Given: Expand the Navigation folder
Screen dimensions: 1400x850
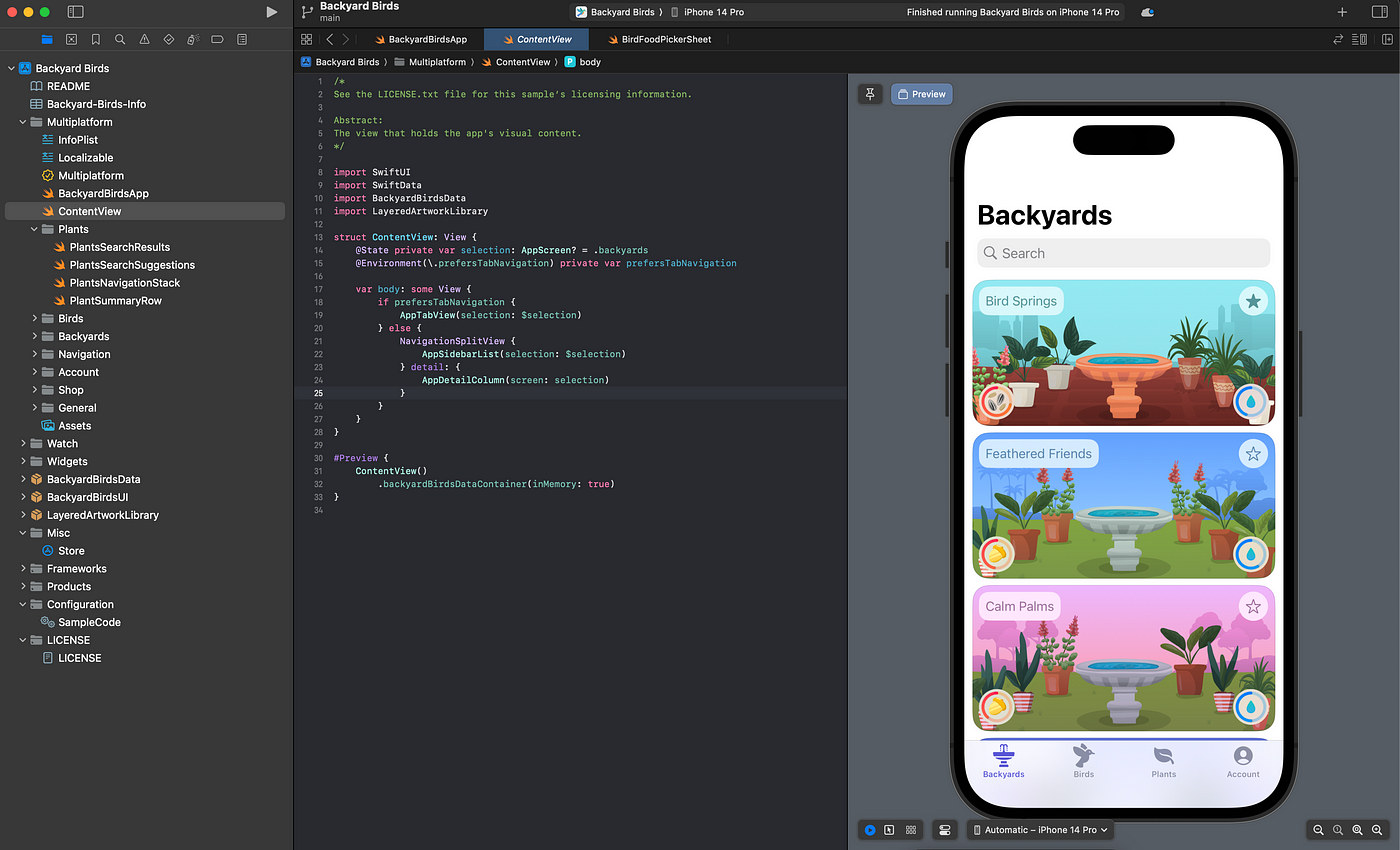Looking at the screenshot, I should pos(35,354).
